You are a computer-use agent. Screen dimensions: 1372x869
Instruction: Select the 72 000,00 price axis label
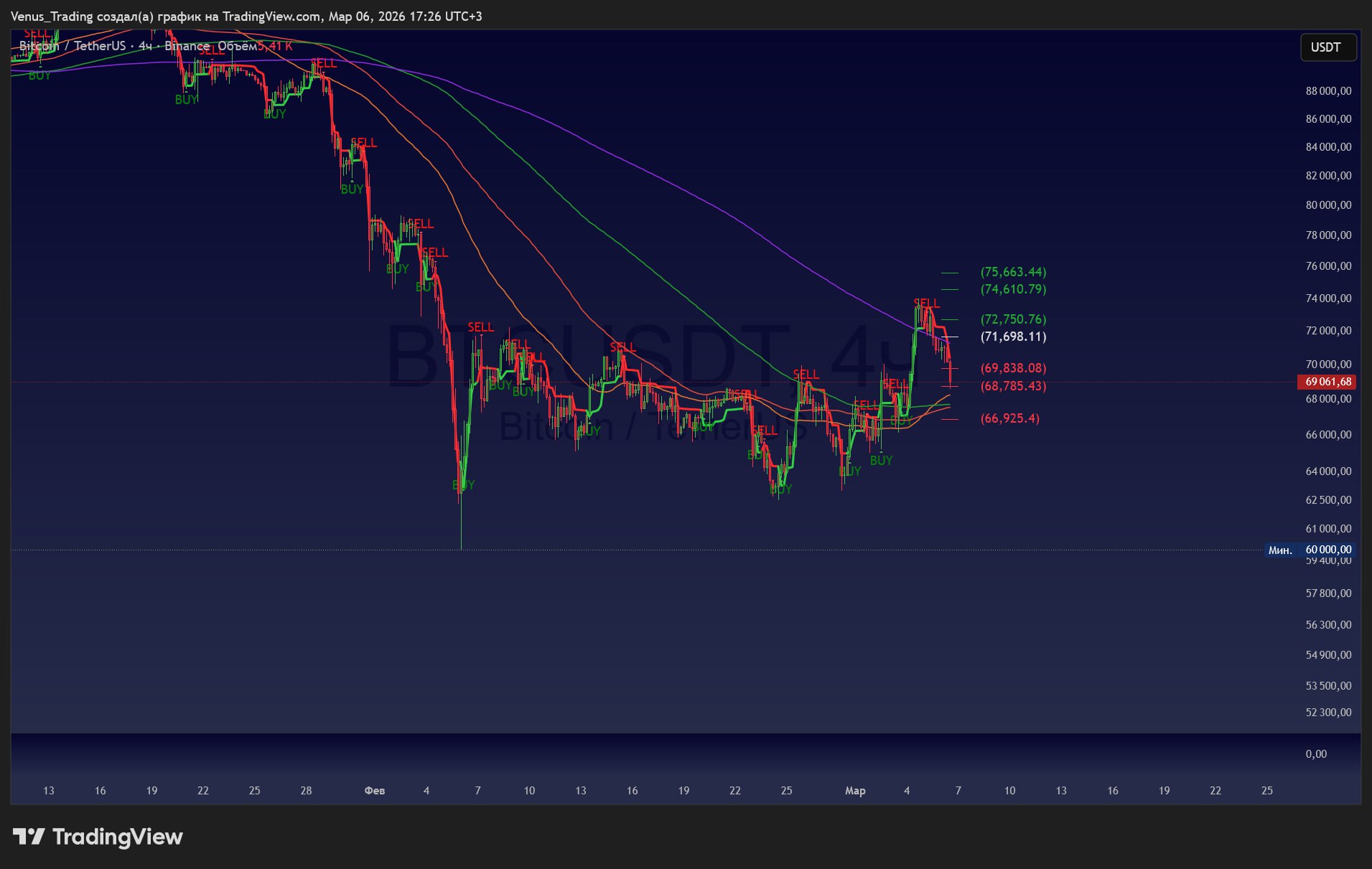point(1328,330)
